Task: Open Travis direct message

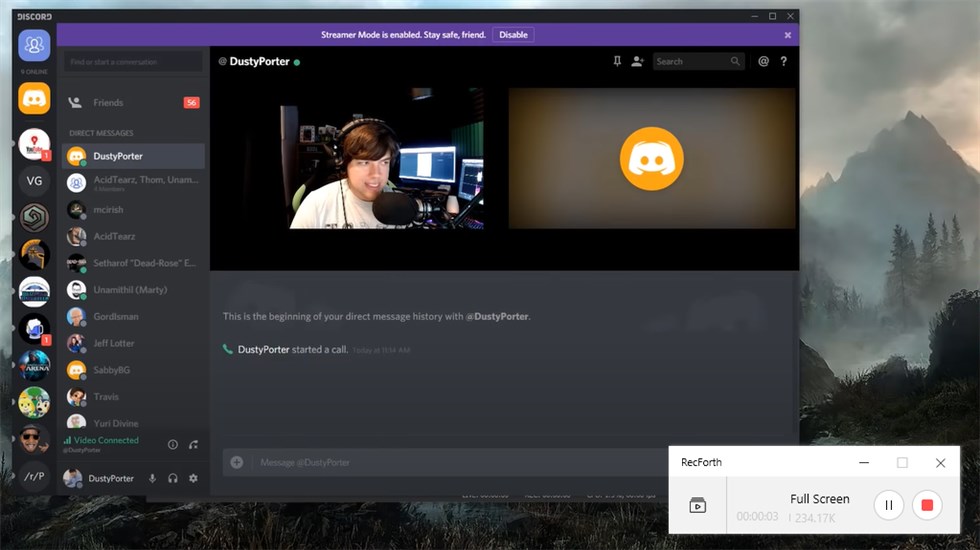Action: click(132, 397)
